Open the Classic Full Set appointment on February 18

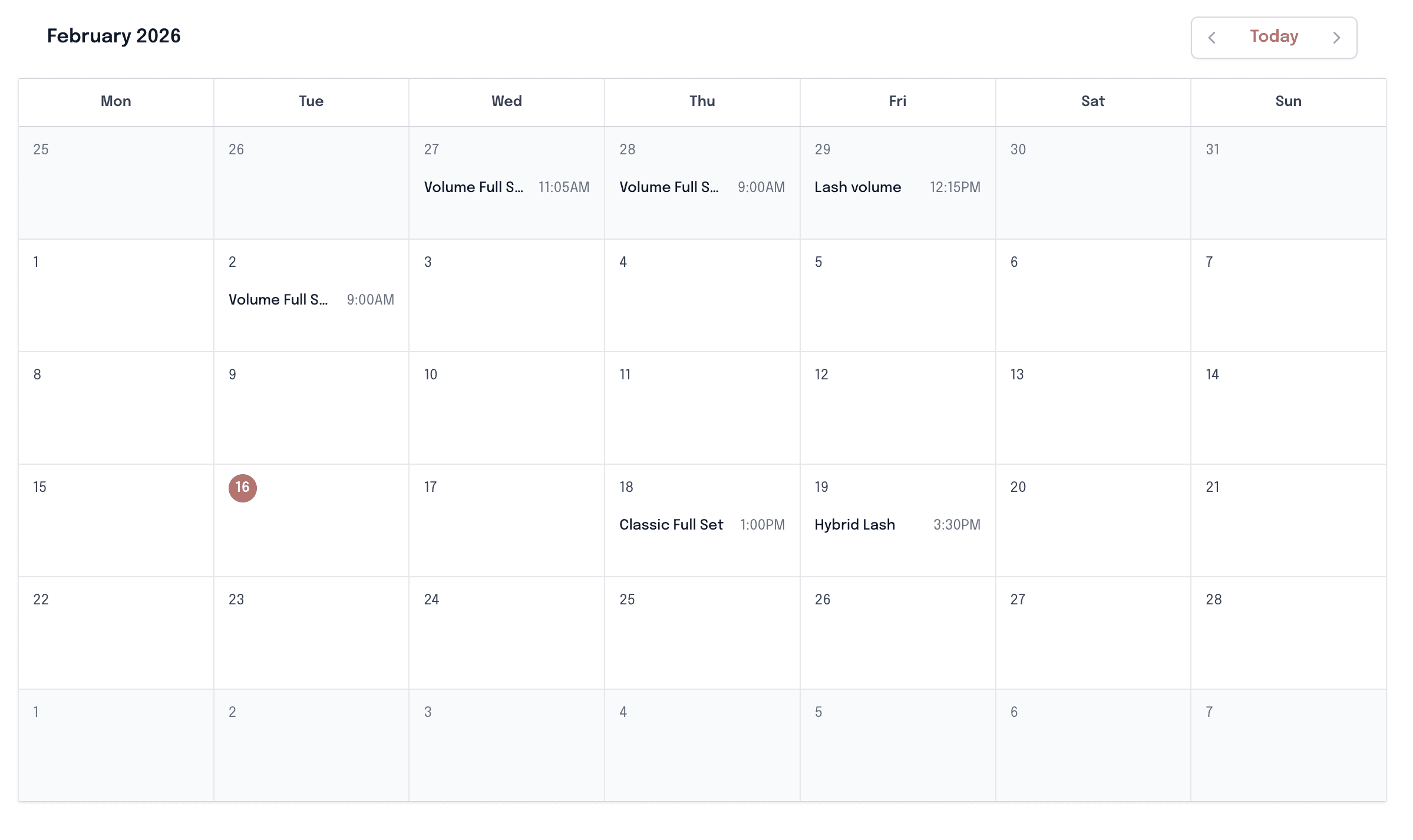702,524
